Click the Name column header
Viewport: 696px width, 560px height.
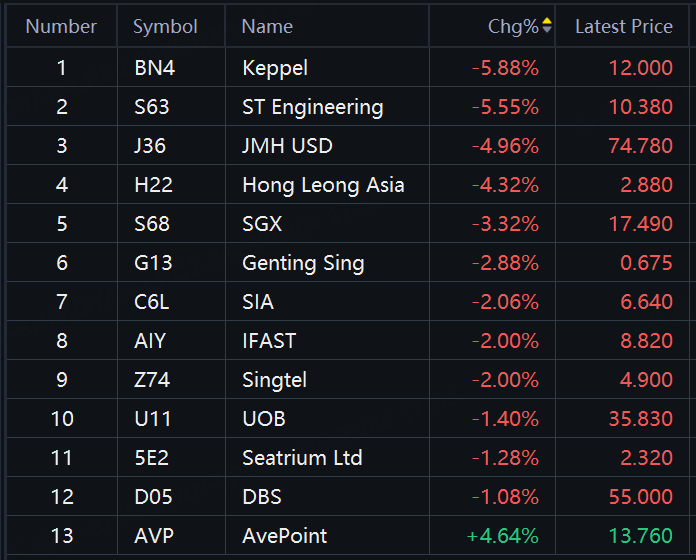coord(266,26)
